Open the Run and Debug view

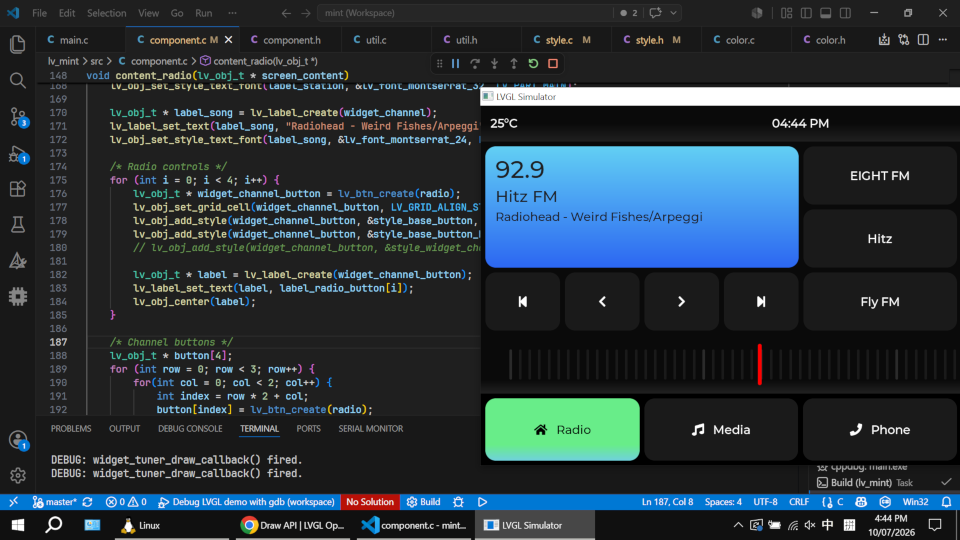(x=18, y=154)
